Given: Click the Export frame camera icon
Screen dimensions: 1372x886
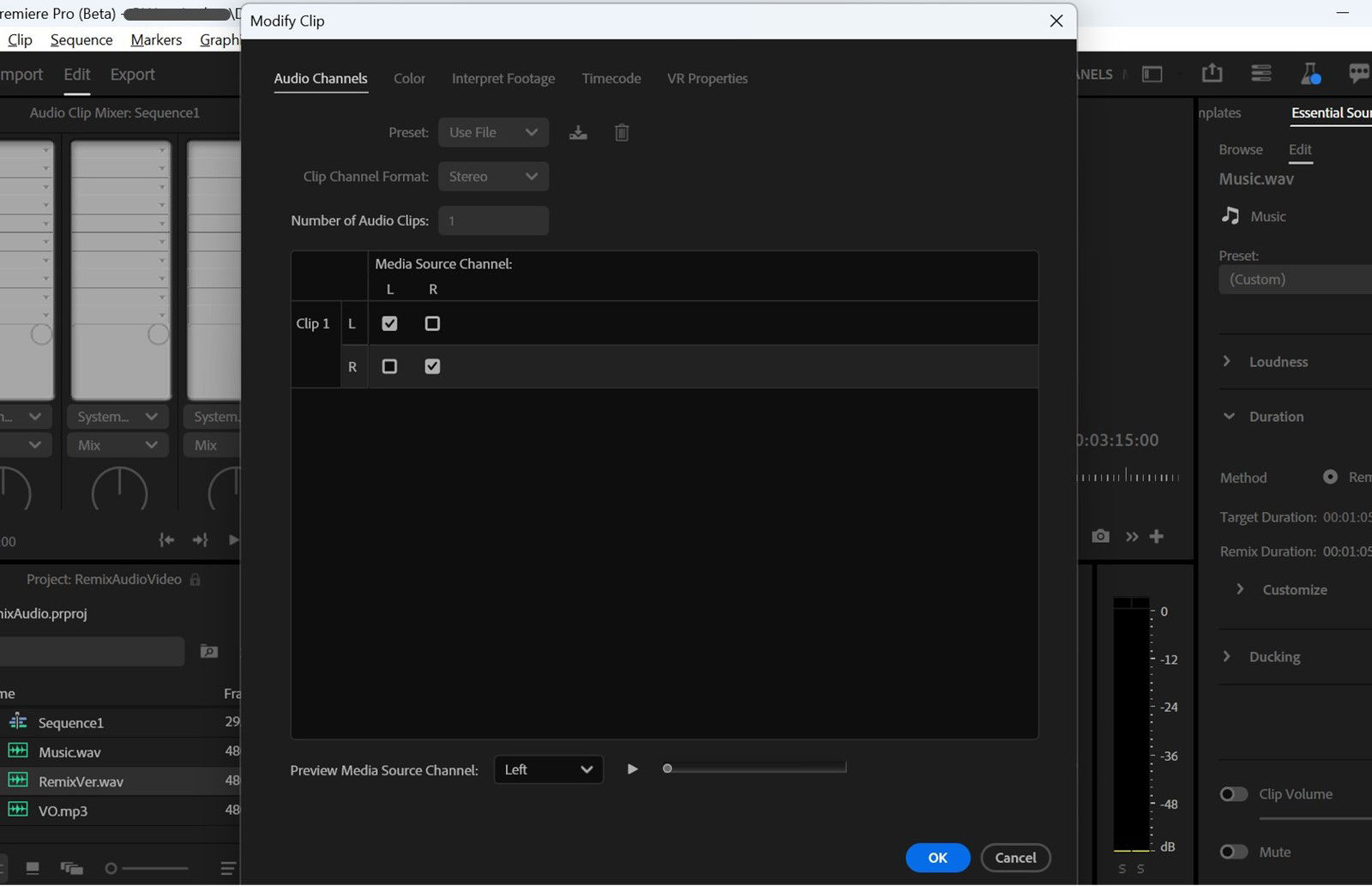Looking at the screenshot, I should [1099, 535].
